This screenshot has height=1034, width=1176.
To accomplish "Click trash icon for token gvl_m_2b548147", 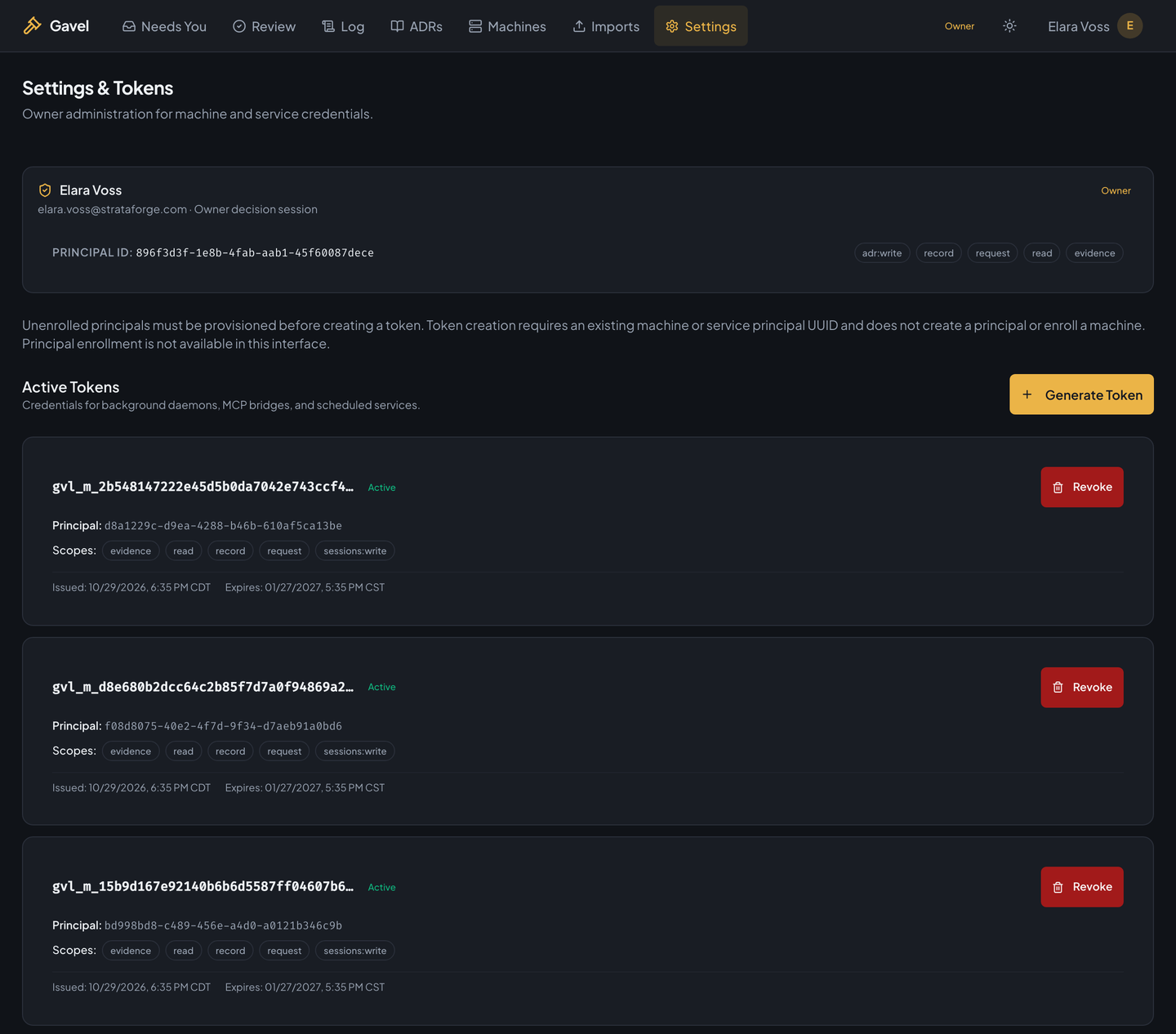I will coord(1058,488).
